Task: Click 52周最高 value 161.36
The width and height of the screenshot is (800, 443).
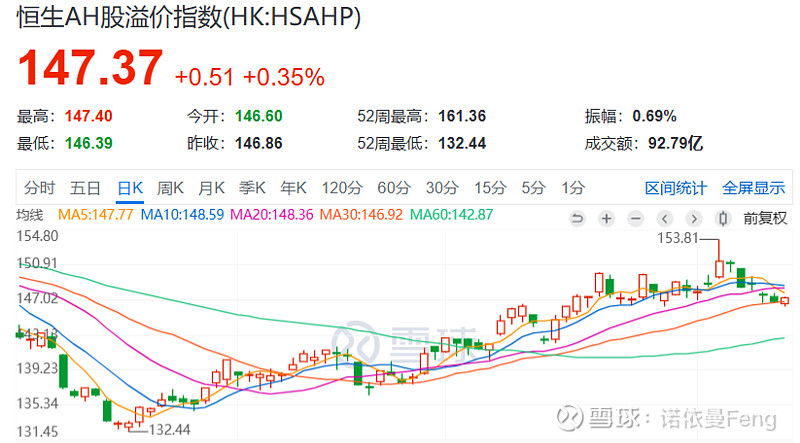Action: (462, 116)
